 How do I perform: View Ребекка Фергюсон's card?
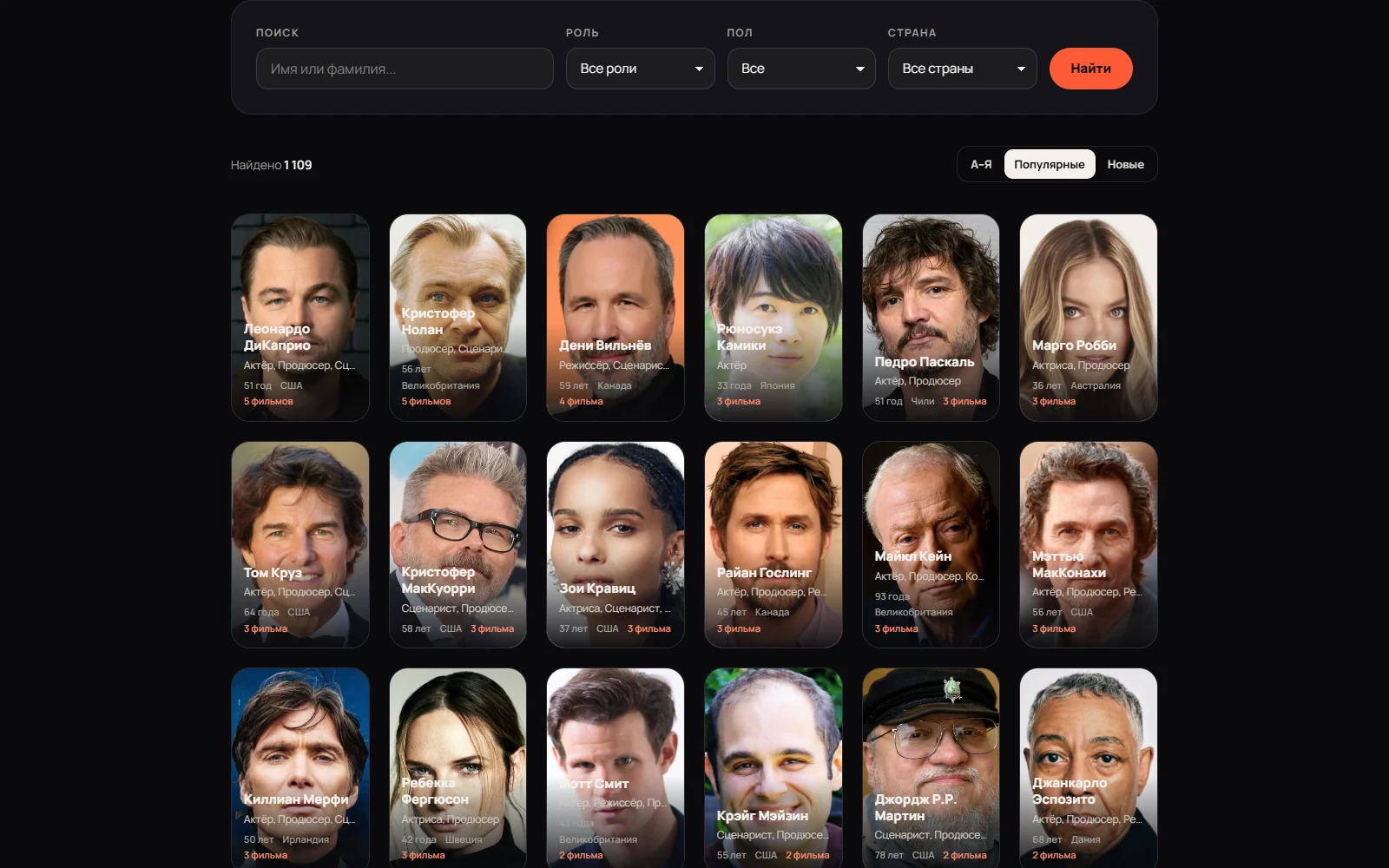tap(458, 768)
